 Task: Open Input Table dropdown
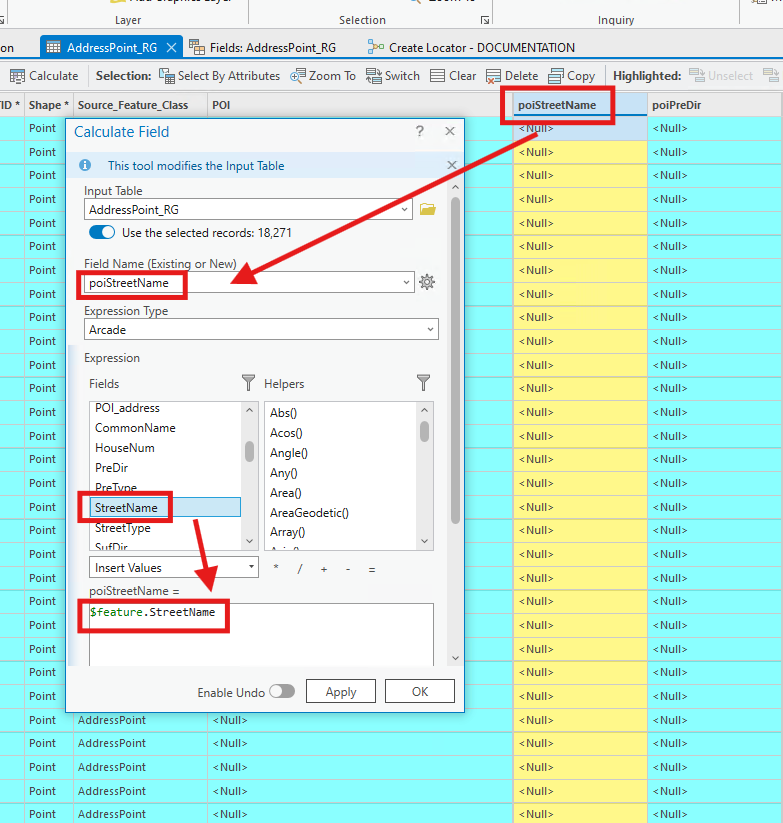pos(405,209)
